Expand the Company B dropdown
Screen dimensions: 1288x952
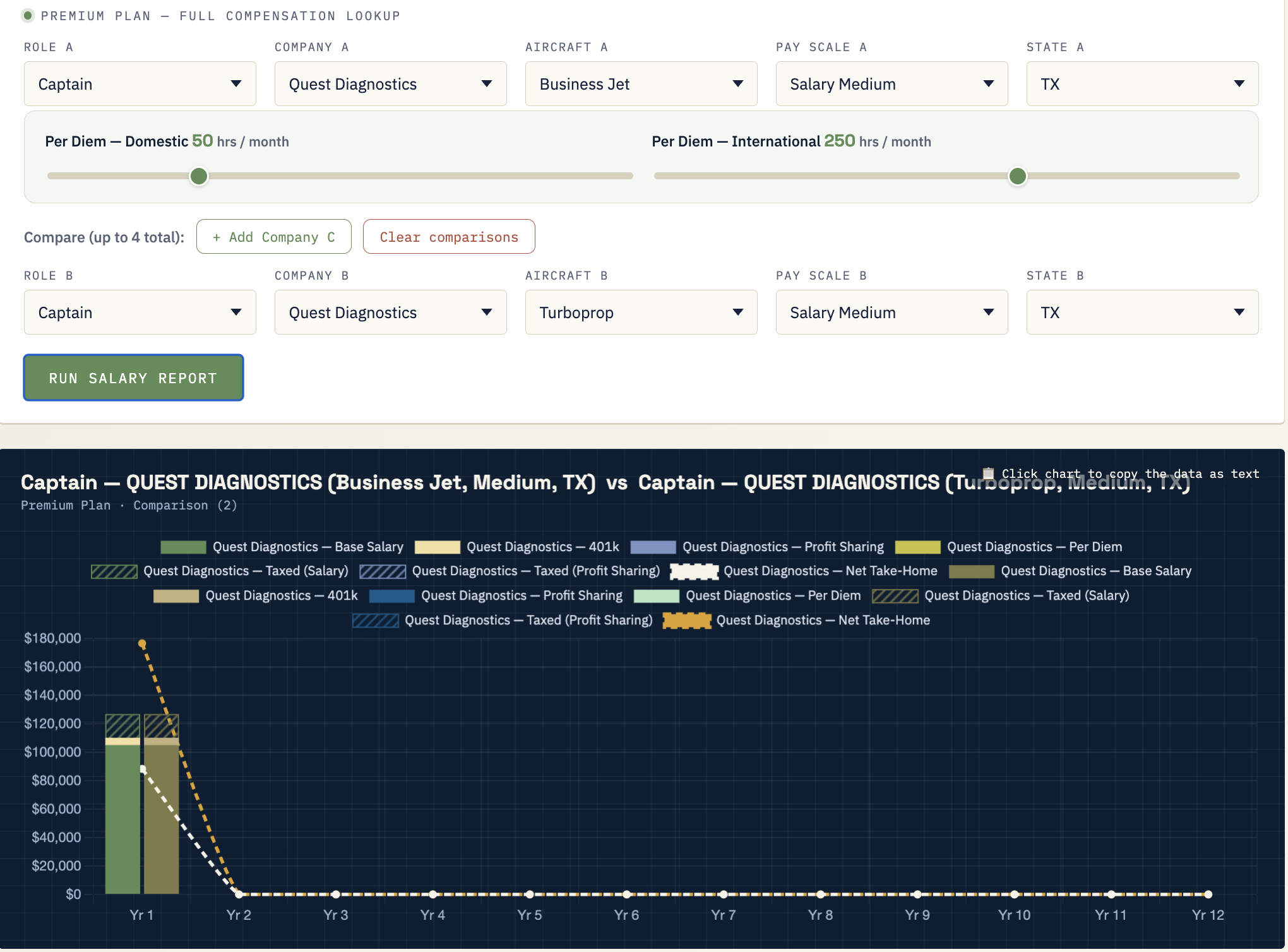point(391,312)
